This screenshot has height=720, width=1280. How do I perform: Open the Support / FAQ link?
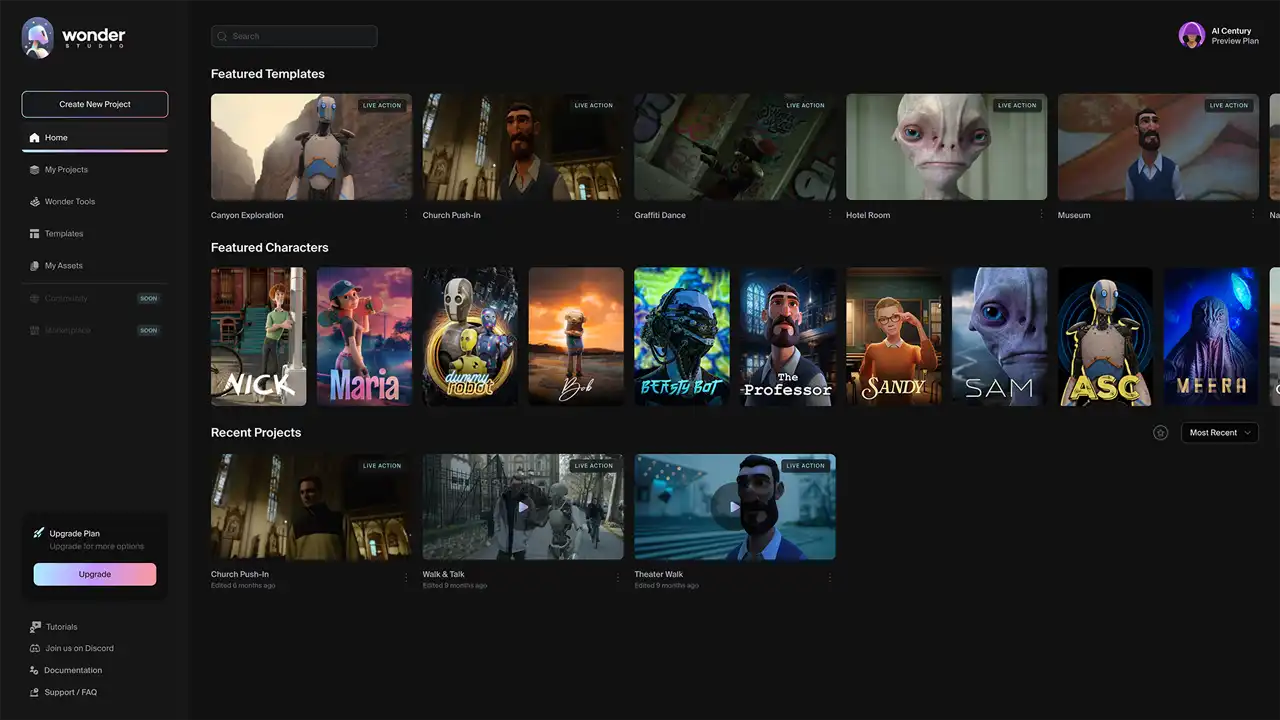pos(70,692)
